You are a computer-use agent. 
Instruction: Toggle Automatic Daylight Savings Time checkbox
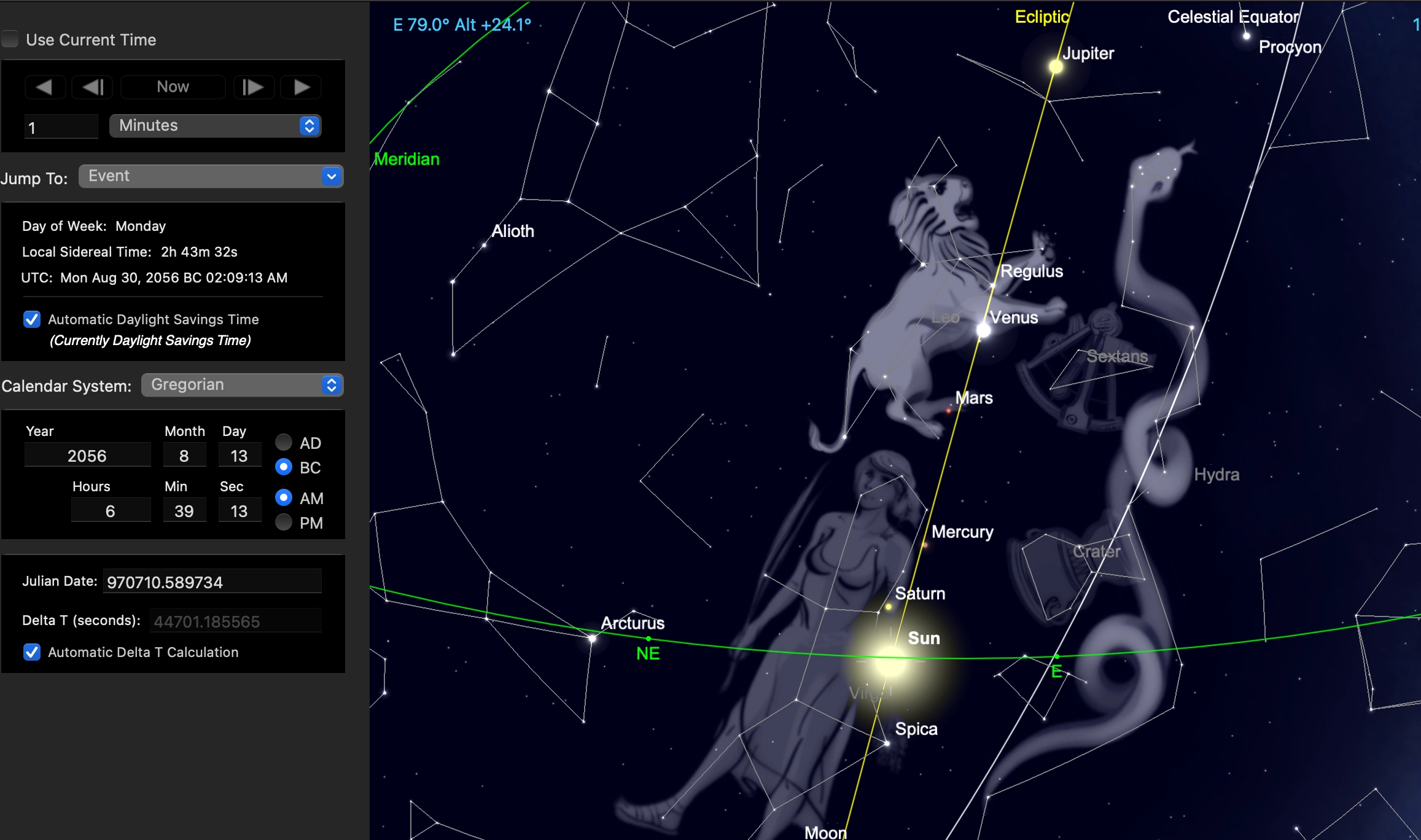[x=32, y=319]
